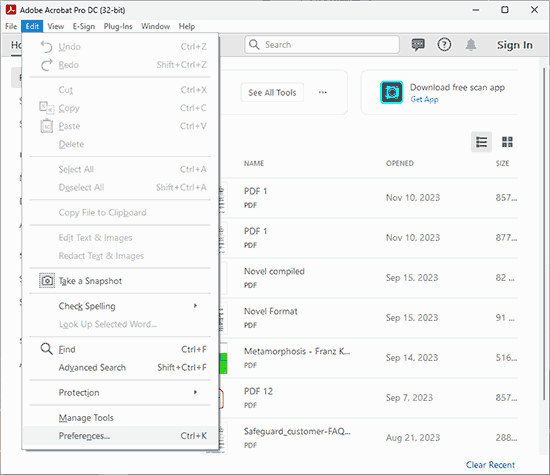Click the Take a Snapshot camera icon

47,281
